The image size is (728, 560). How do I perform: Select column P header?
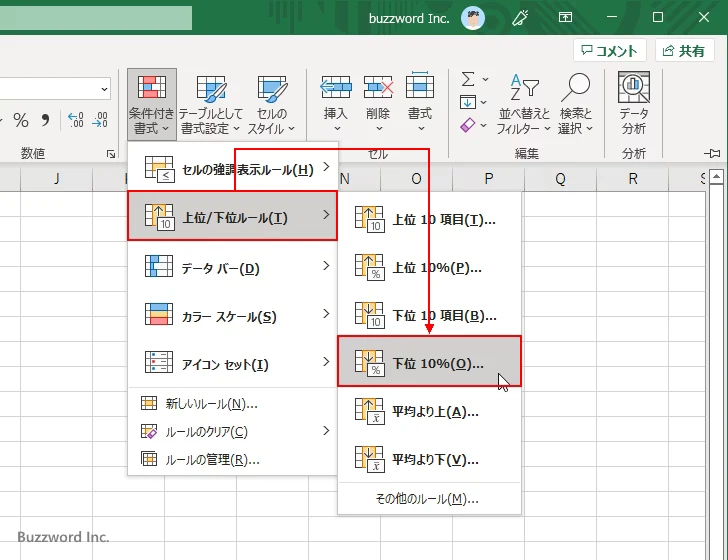(488, 179)
